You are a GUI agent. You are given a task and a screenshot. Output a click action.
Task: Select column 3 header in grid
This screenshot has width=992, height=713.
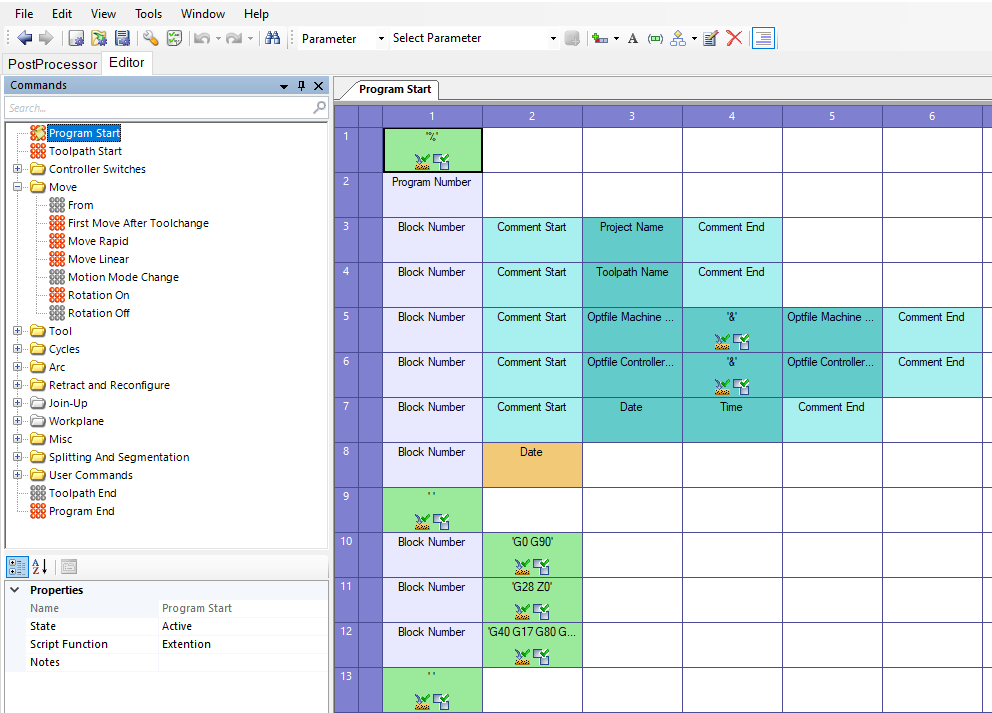pyautogui.click(x=632, y=116)
